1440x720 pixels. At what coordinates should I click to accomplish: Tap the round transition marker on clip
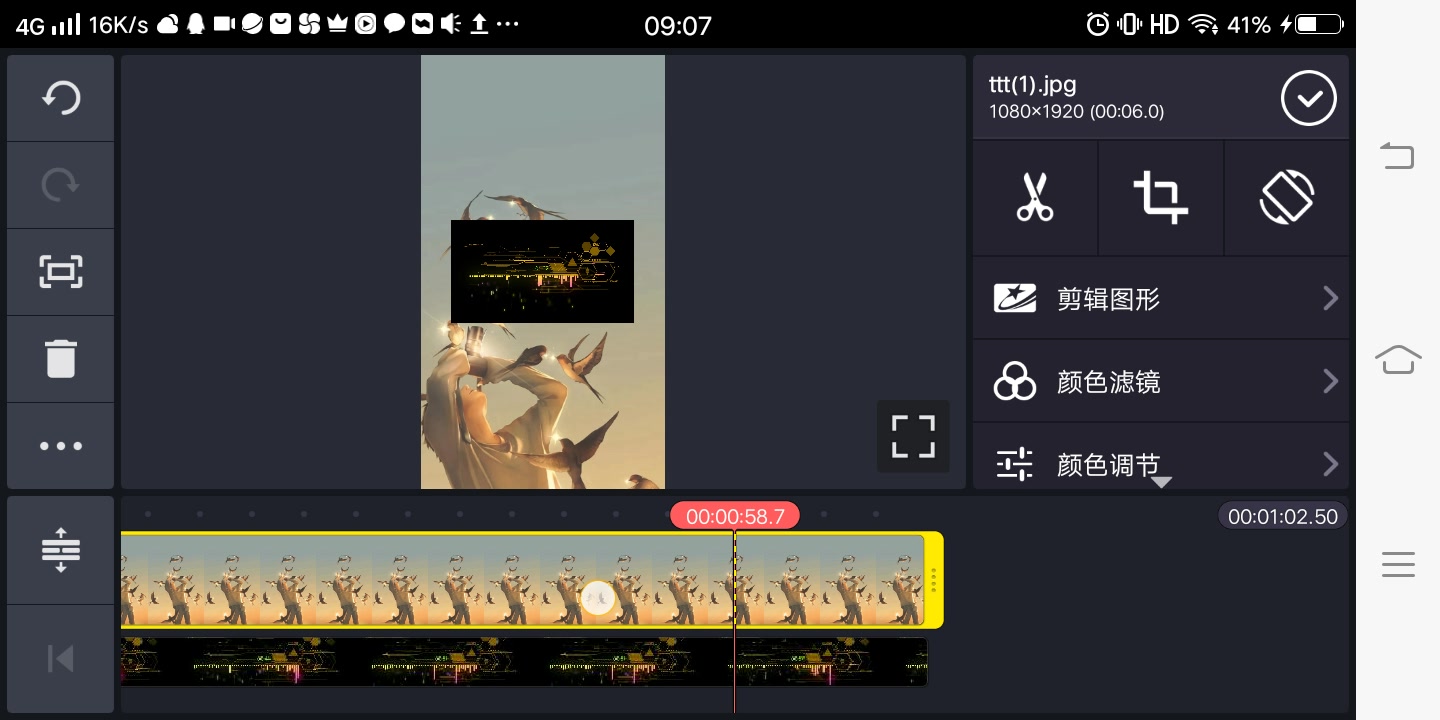point(598,598)
